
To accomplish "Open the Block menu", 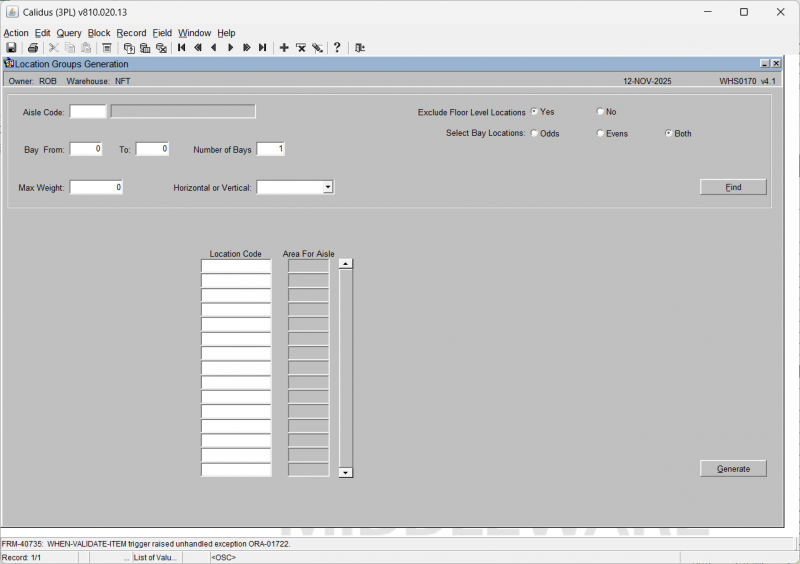I will pos(99,33).
